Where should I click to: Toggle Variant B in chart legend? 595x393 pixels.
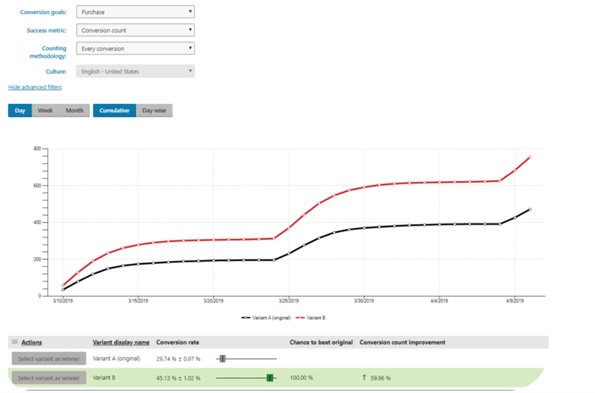[x=310, y=318]
